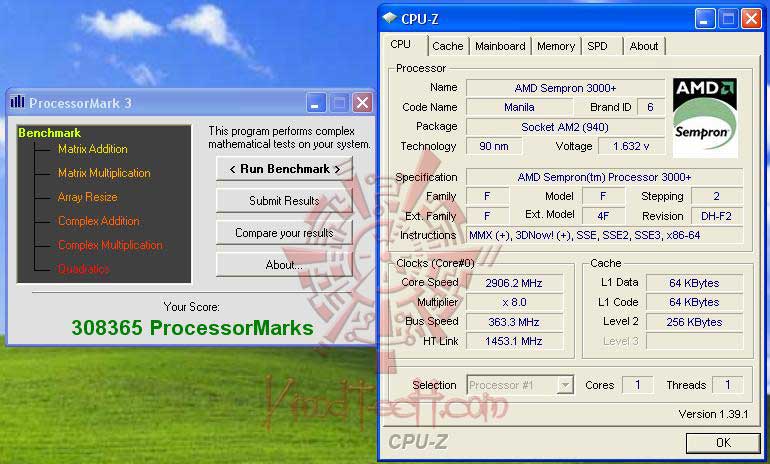Viewport: 770px width, 464px height.
Task: Click the Level 2 value 256 KBytes
Action: click(694, 322)
